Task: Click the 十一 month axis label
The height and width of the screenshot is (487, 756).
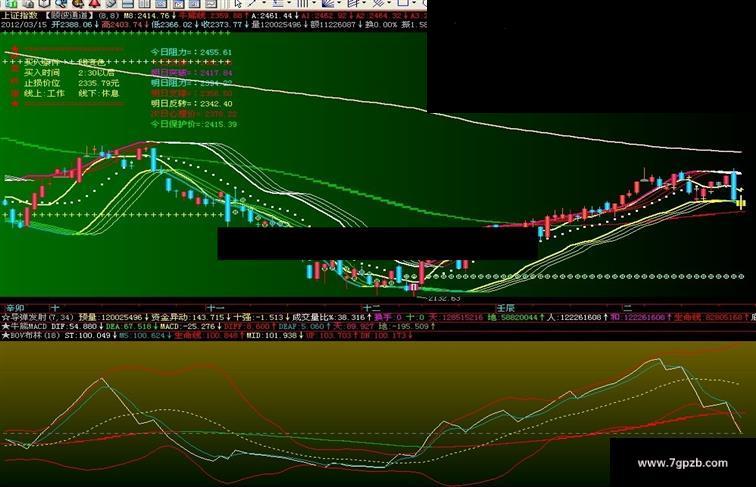Action: [x=215, y=308]
